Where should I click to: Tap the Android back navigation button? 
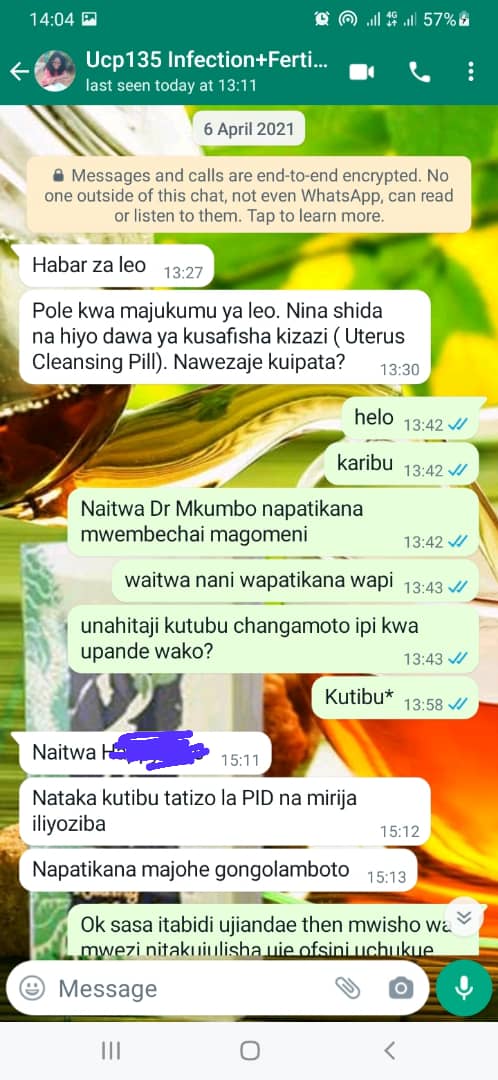pyautogui.click(x=389, y=1050)
